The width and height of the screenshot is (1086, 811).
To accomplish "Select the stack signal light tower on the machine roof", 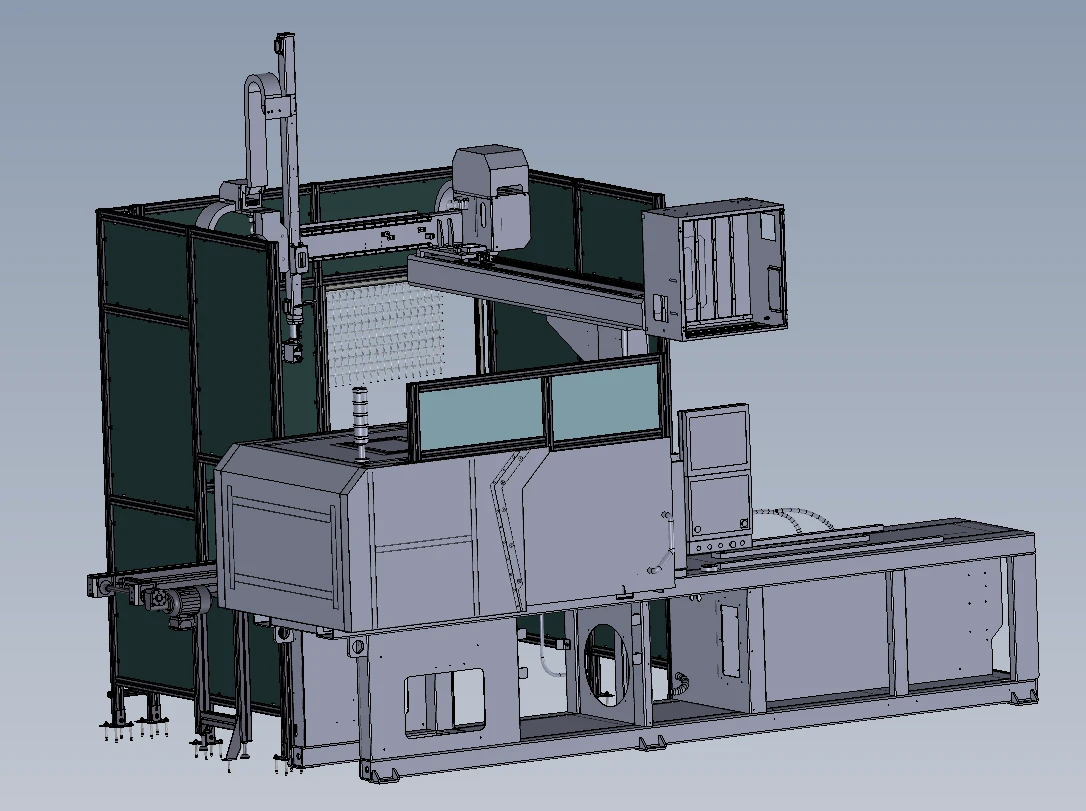I will pyautogui.click(x=361, y=423).
